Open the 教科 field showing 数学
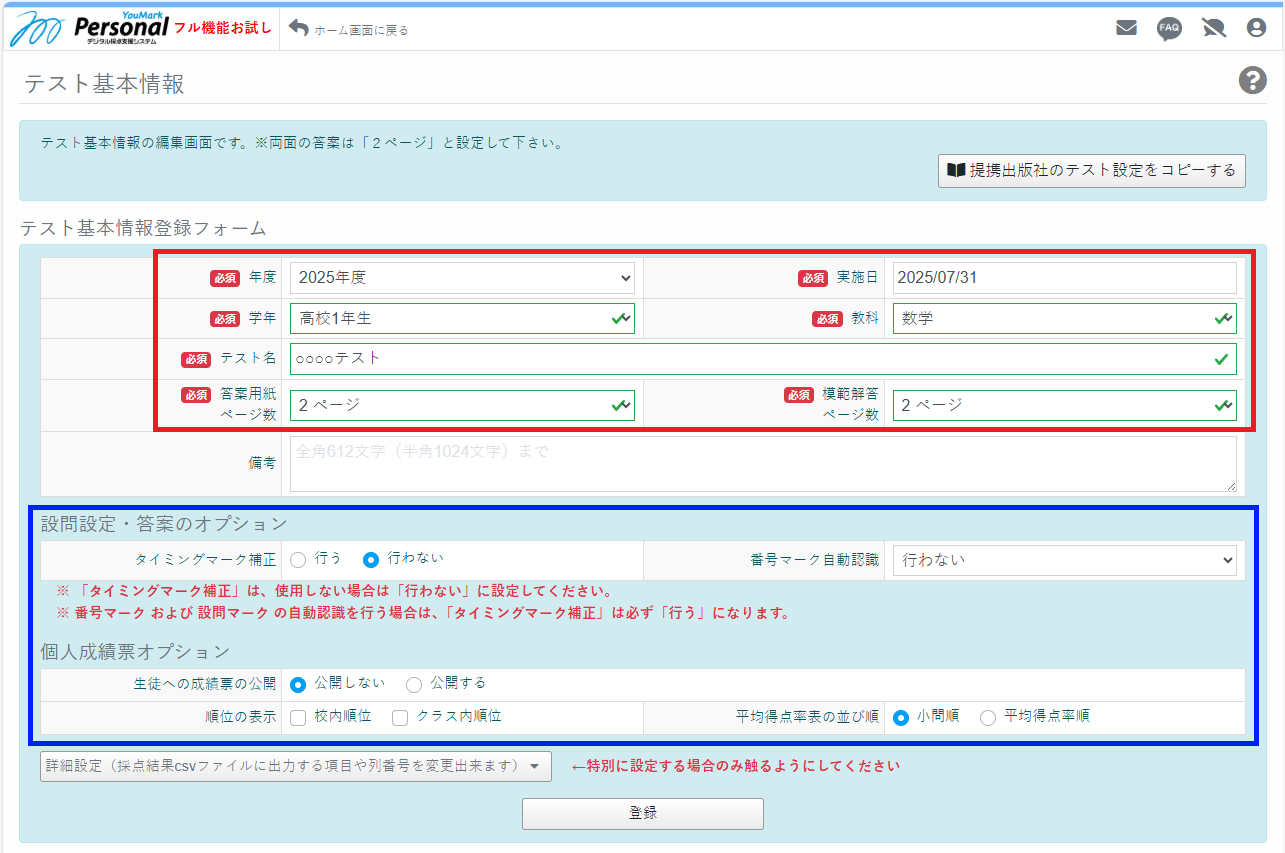Screen dimensions: 1285x853 [x=1065, y=319]
